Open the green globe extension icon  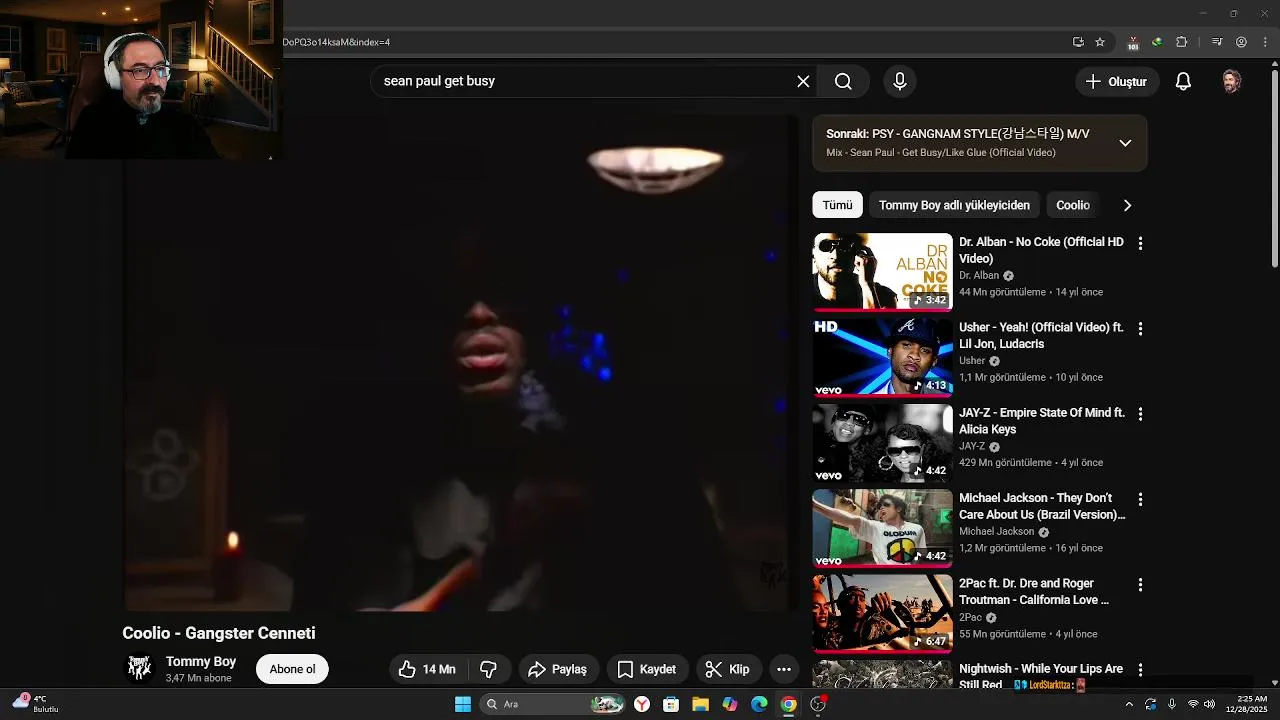coord(1157,42)
